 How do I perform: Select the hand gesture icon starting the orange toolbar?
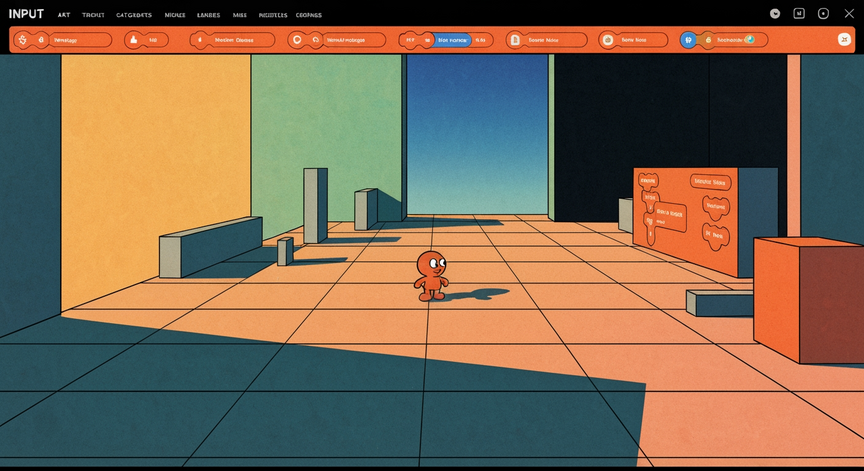[23, 40]
